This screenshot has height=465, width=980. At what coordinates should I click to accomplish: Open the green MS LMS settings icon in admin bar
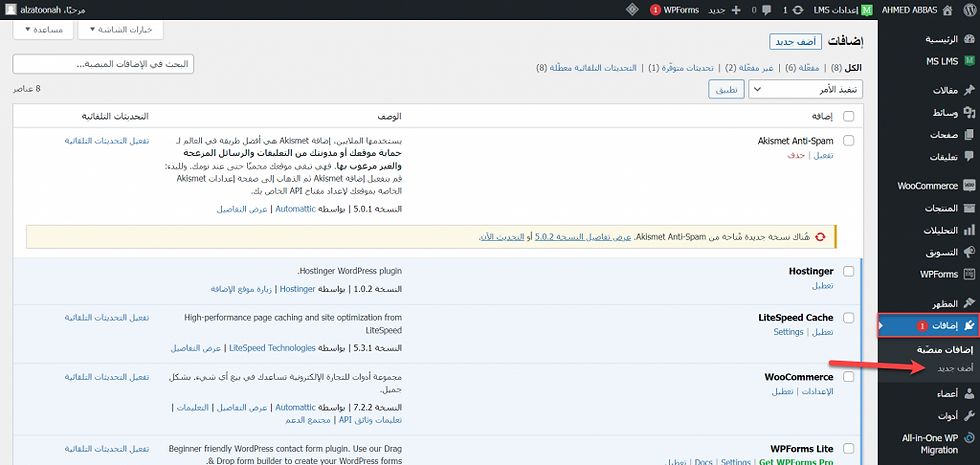pyautogui.click(x=866, y=10)
